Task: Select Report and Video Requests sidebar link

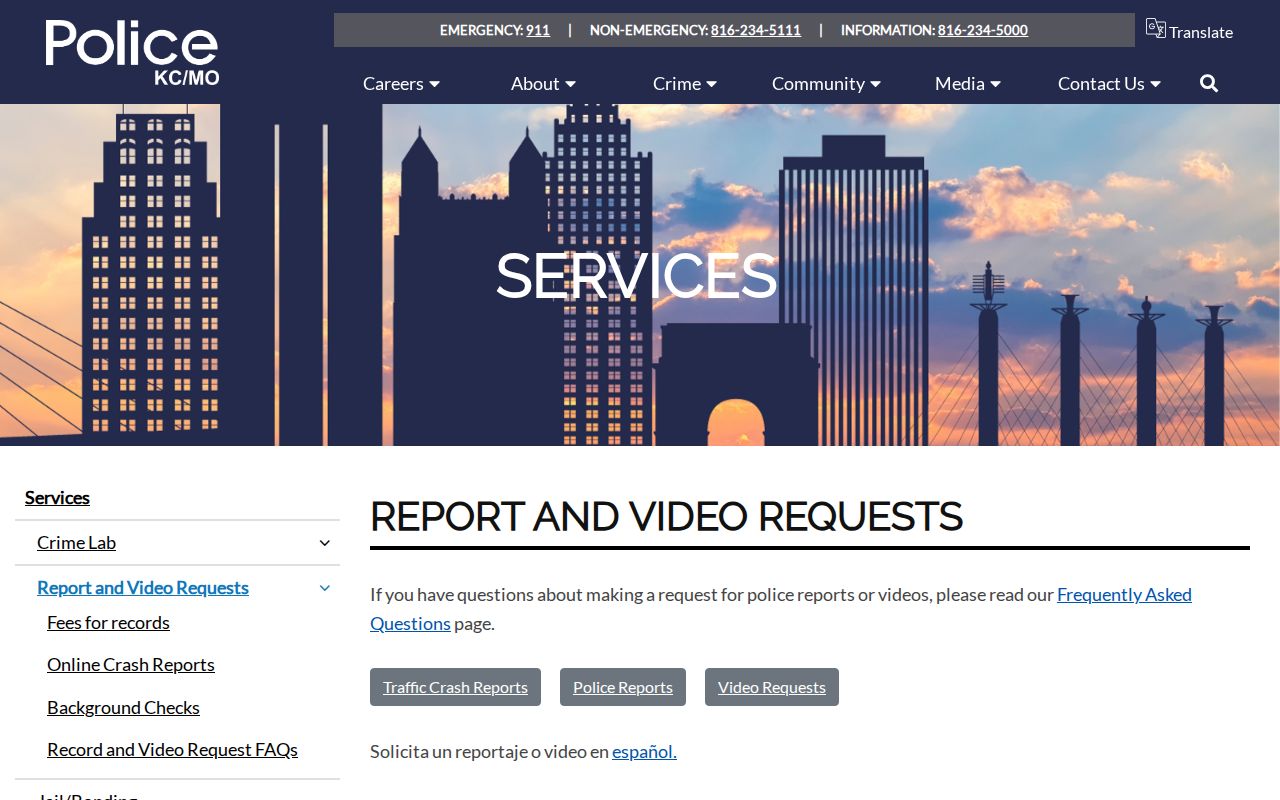Action: [143, 588]
